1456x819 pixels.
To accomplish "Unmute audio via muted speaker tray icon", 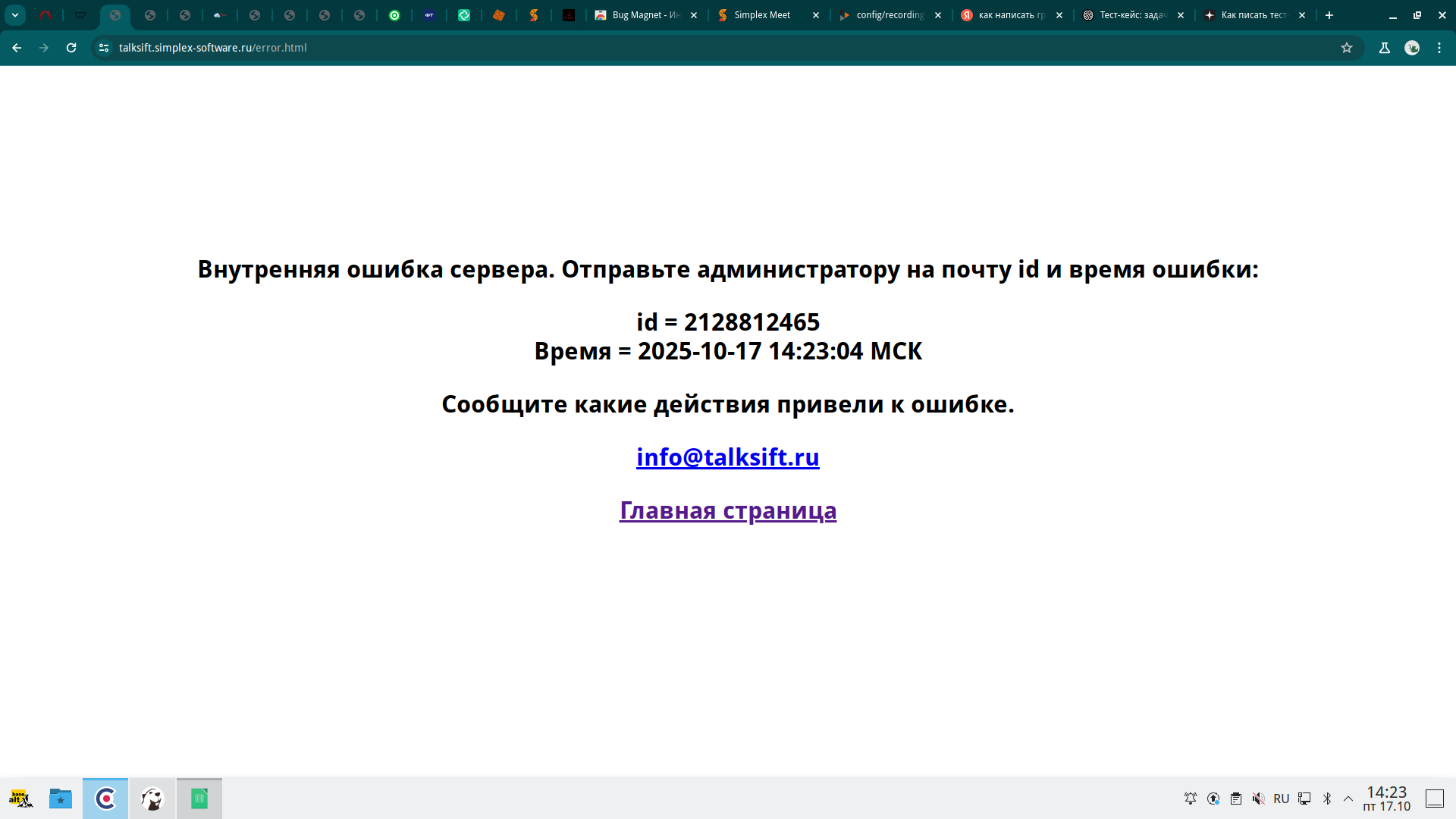I will [1258, 799].
